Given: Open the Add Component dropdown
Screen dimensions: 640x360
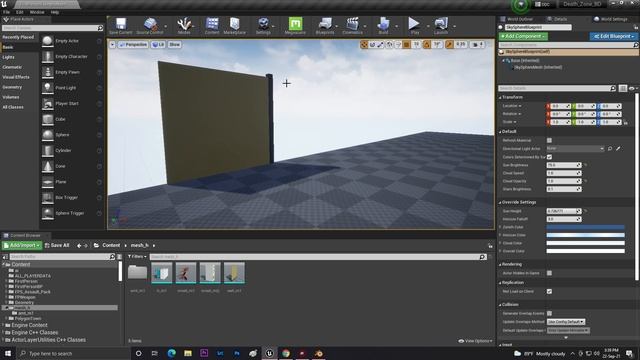Looking at the screenshot, I should 524,36.
